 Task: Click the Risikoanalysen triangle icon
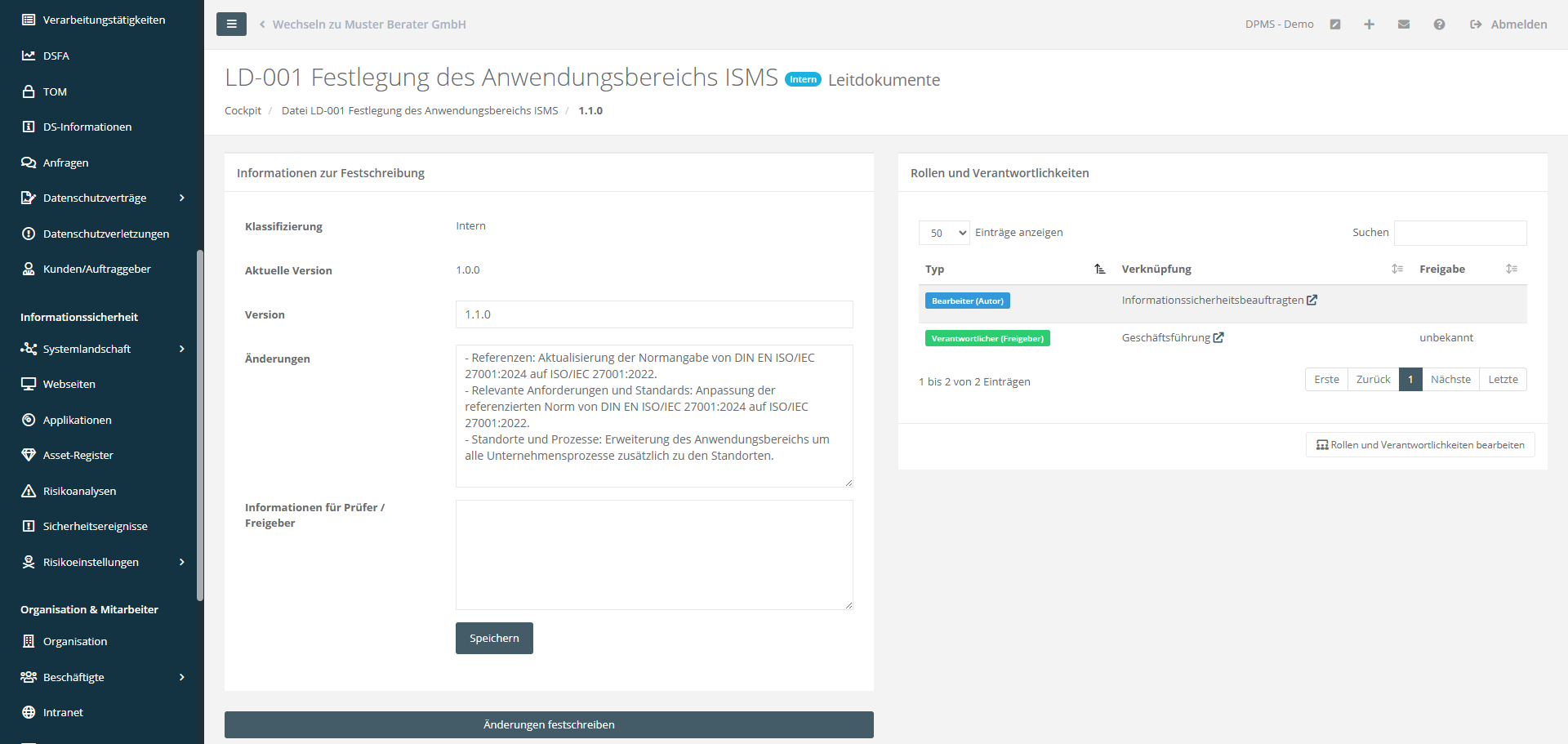click(29, 491)
